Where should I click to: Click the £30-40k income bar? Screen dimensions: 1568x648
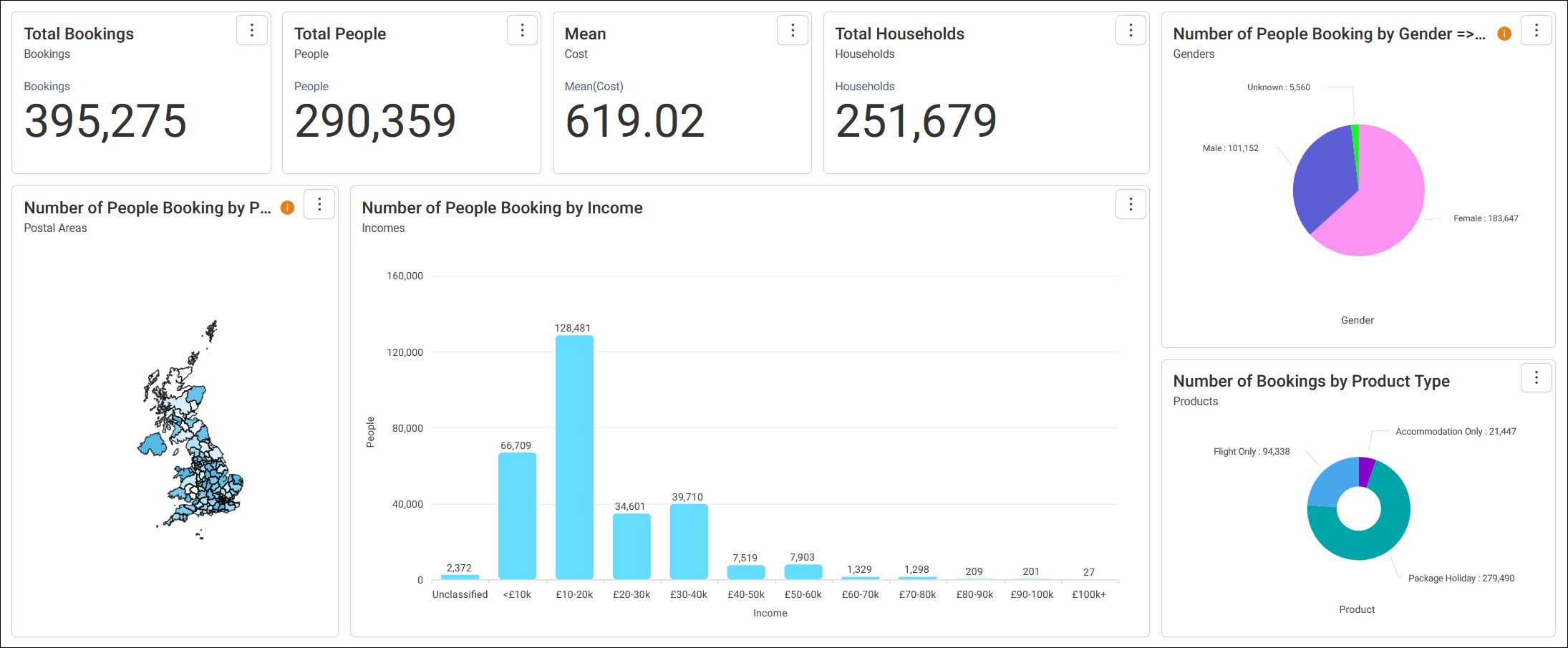tap(689, 541)
